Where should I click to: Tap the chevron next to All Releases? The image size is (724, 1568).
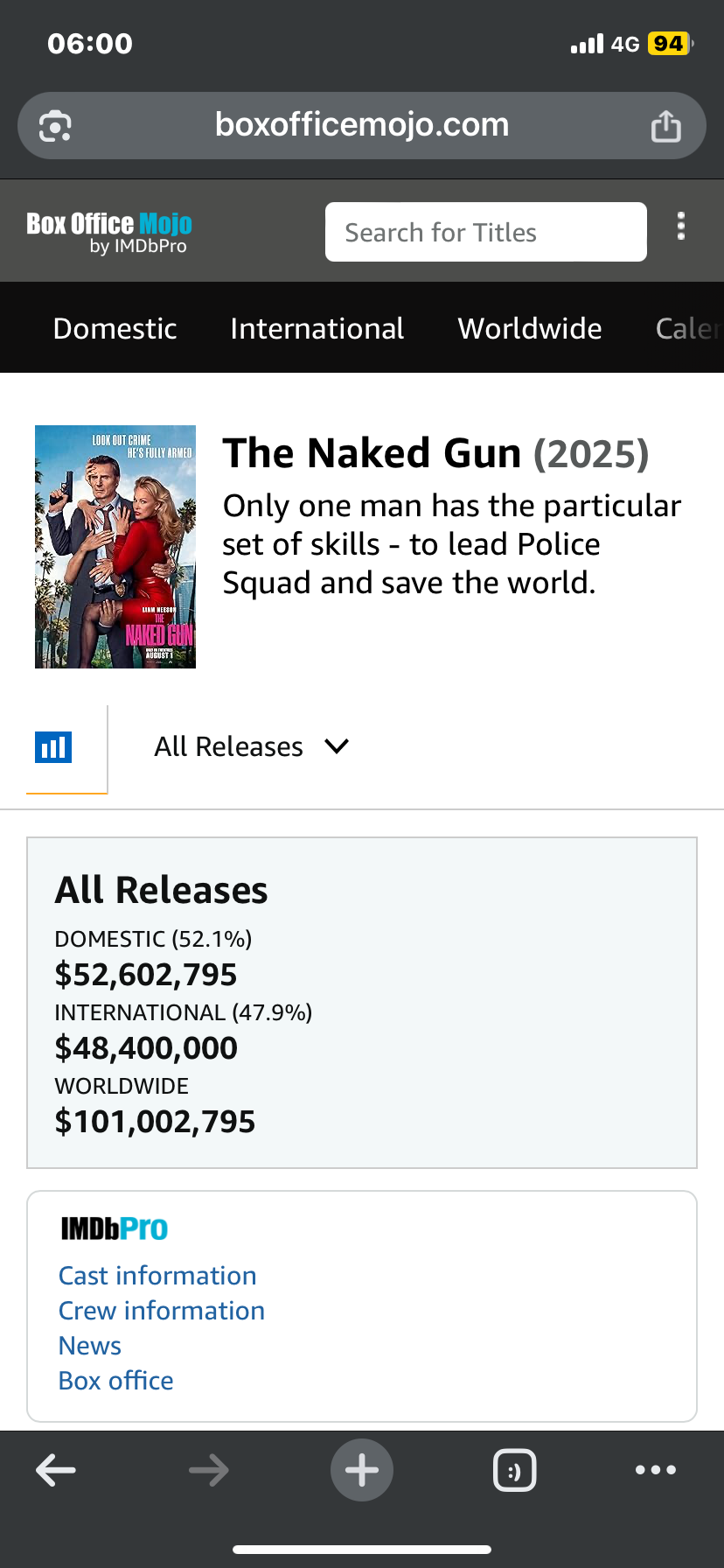point(337,746)
